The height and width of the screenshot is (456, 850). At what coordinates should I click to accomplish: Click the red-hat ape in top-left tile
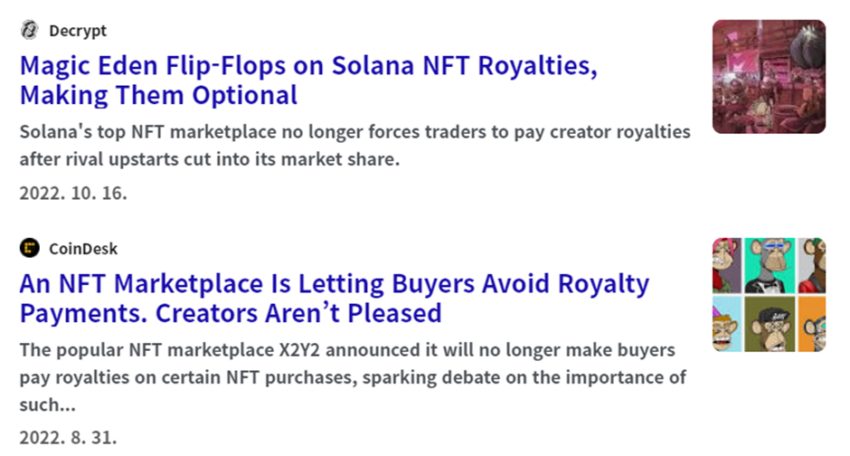click(x=726, y=265)
